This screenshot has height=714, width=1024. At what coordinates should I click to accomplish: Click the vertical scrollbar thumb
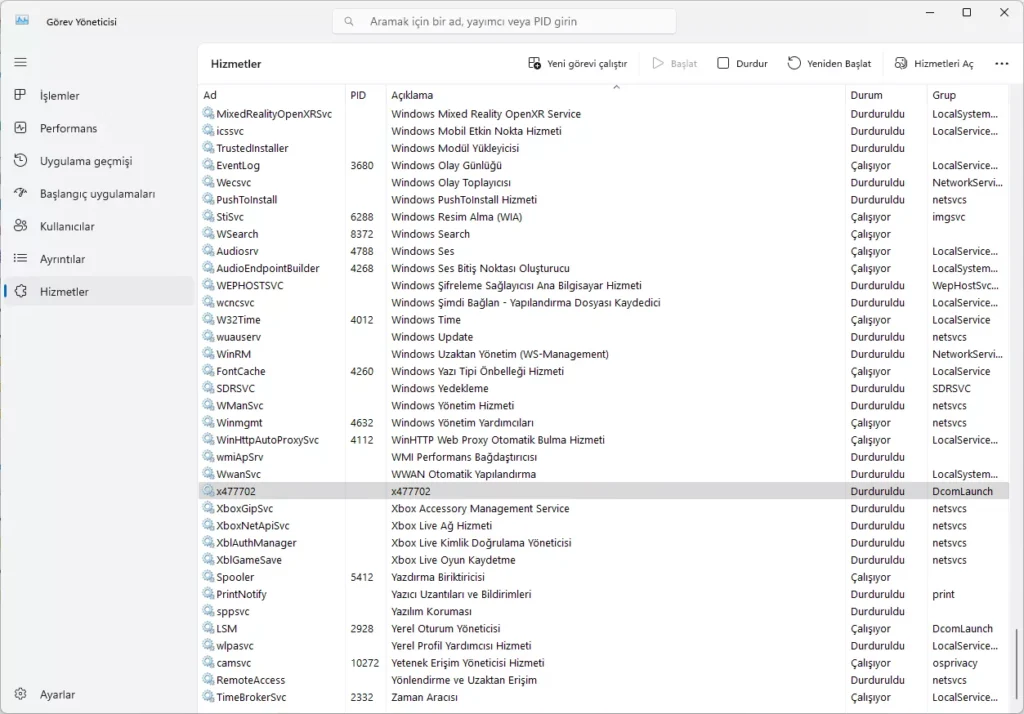pos(1017,663)
